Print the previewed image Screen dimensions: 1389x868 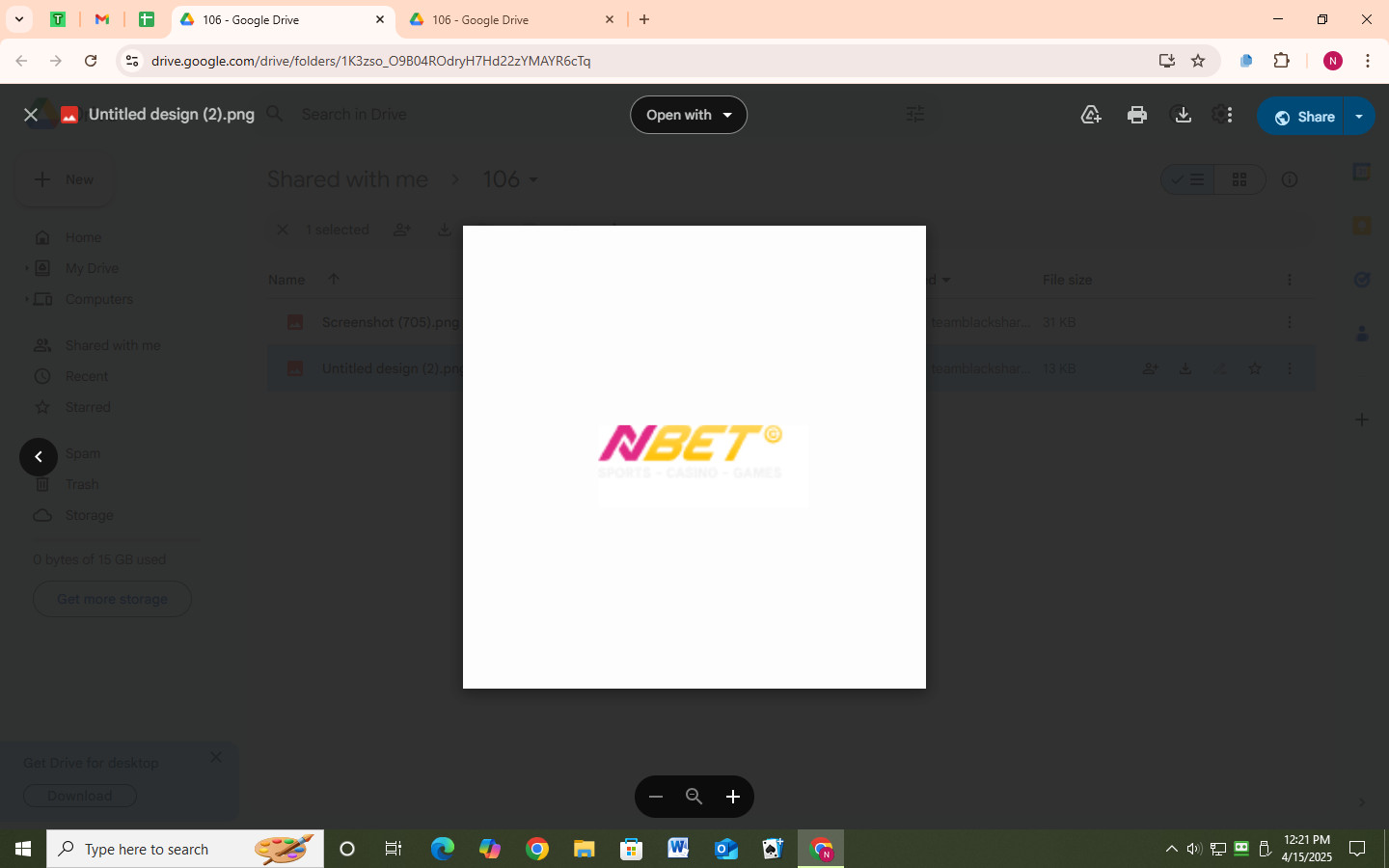coord(1137,115)
